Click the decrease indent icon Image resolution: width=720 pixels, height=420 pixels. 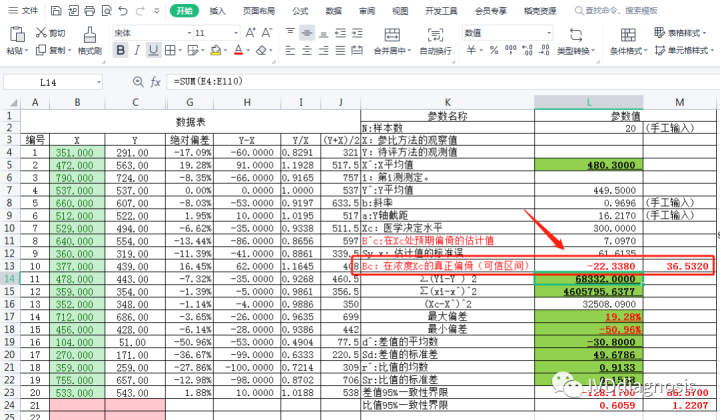(x=340, y=33)
